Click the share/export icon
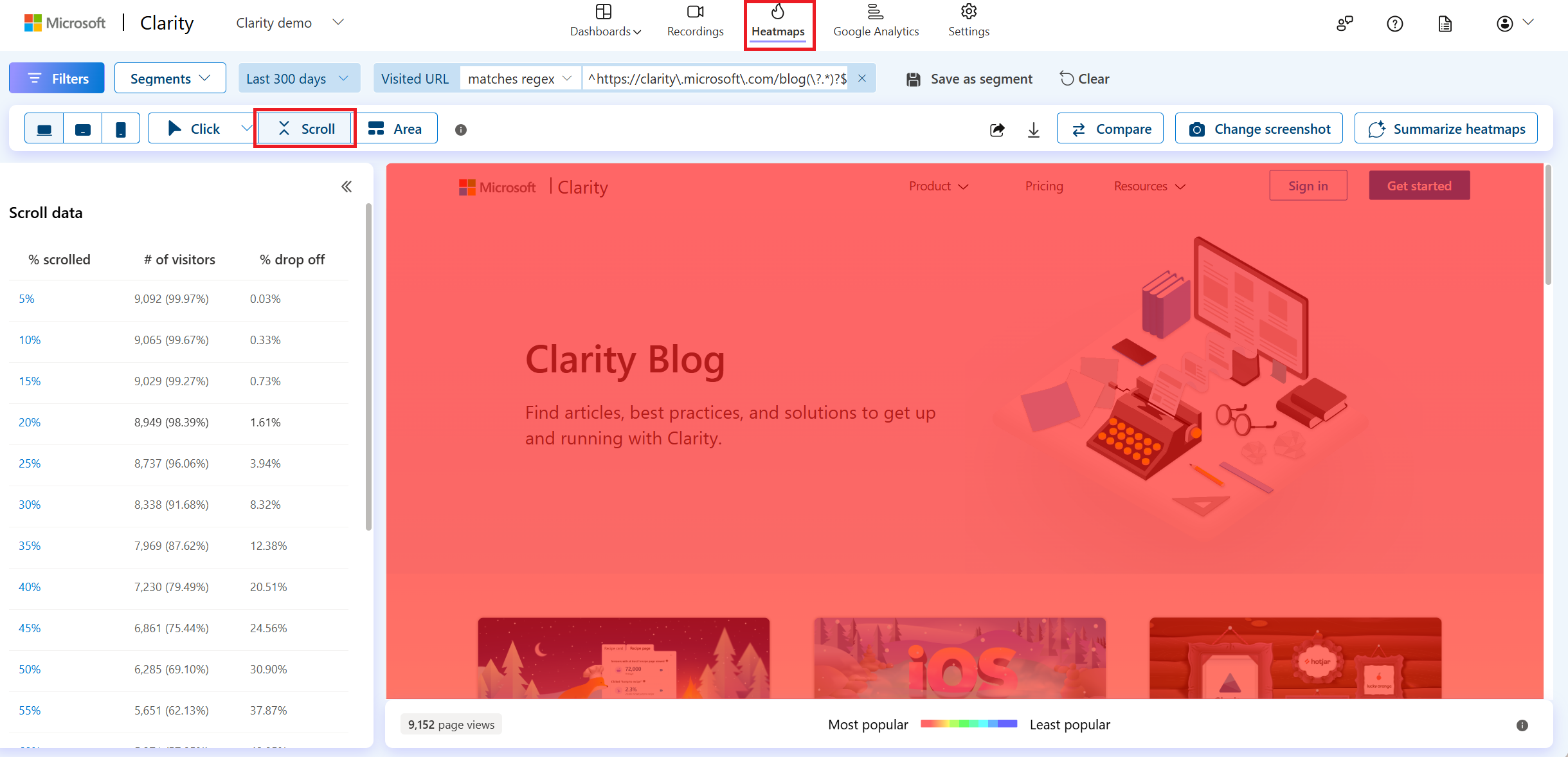The height and width of the screenshot is (757, 1568). click(x=997, y=128)
